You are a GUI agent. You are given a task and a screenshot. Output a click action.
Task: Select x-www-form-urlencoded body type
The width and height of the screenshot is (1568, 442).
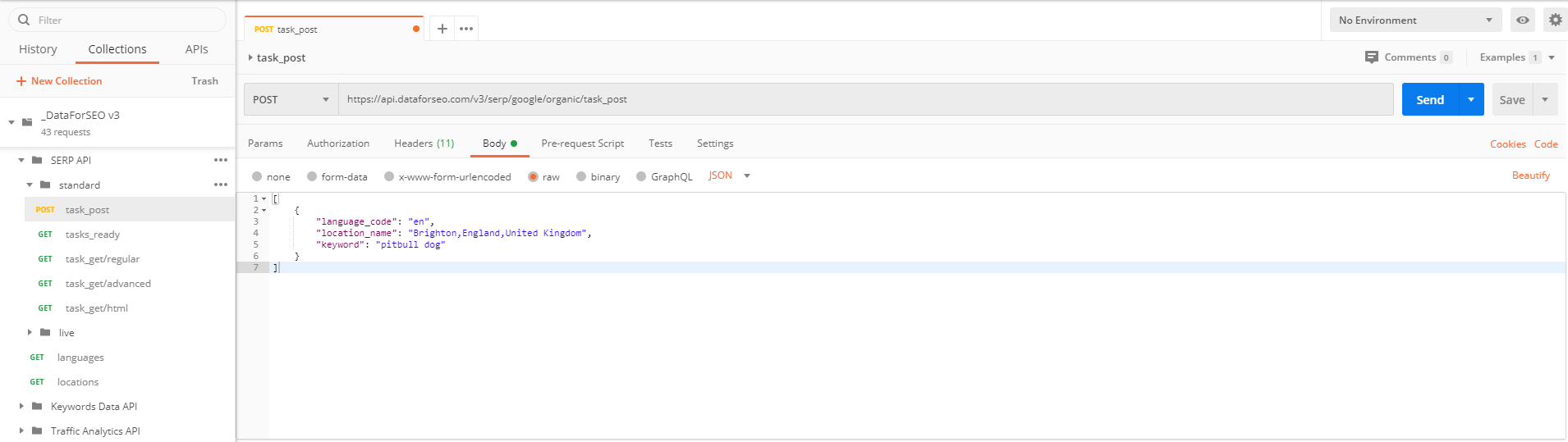coord(389,176)
